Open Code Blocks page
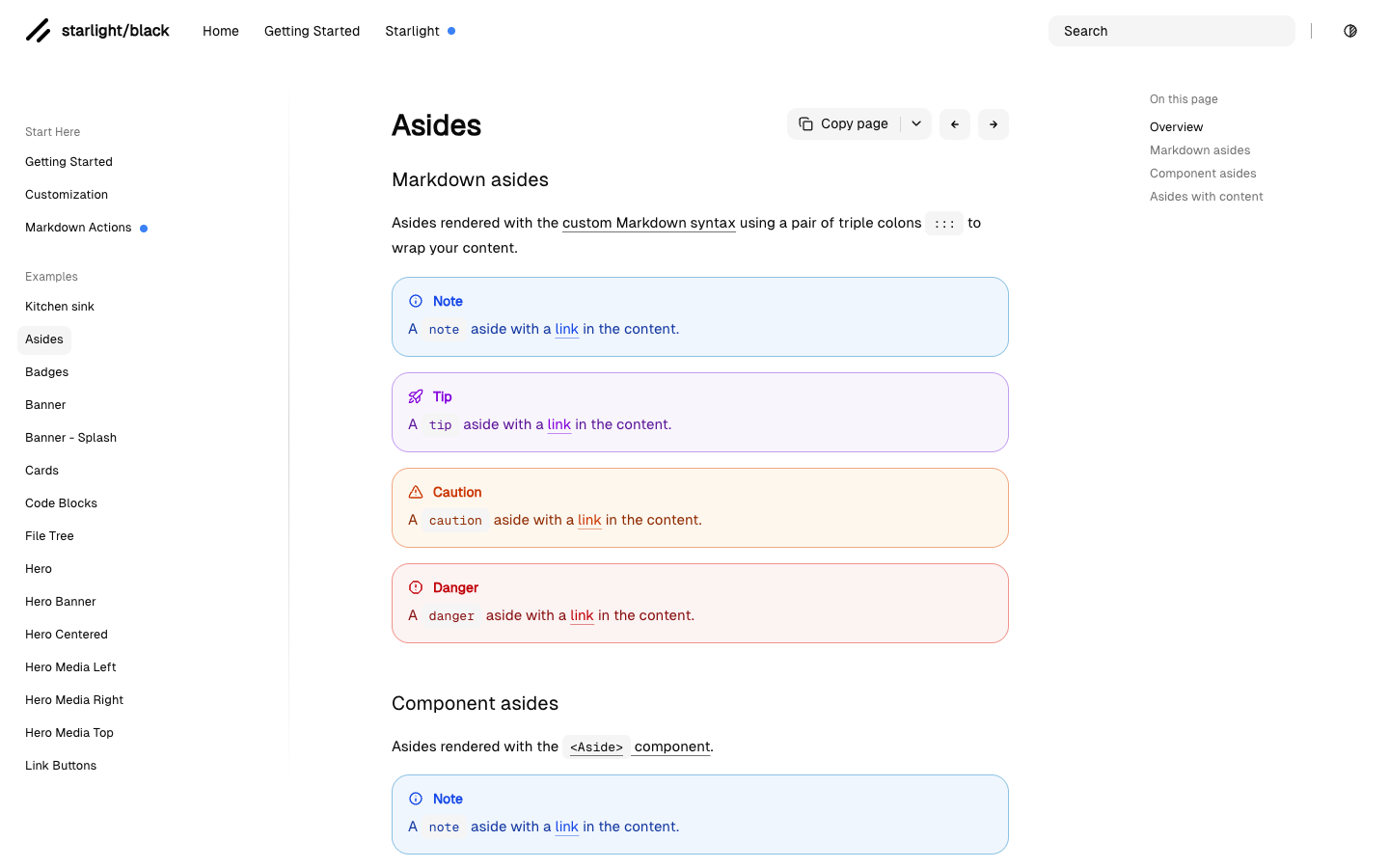The width and height of the screenshot is (1389, 868). point(61,503)
